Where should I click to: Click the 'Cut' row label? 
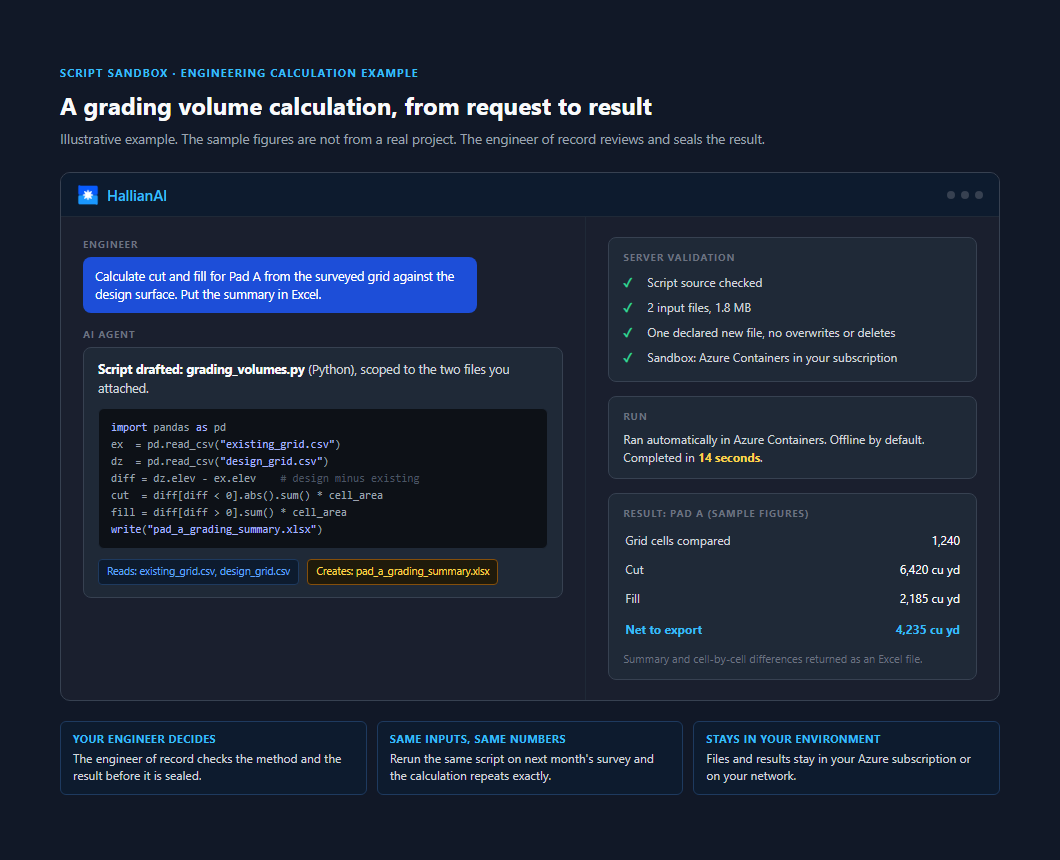(x=634, y=570)
